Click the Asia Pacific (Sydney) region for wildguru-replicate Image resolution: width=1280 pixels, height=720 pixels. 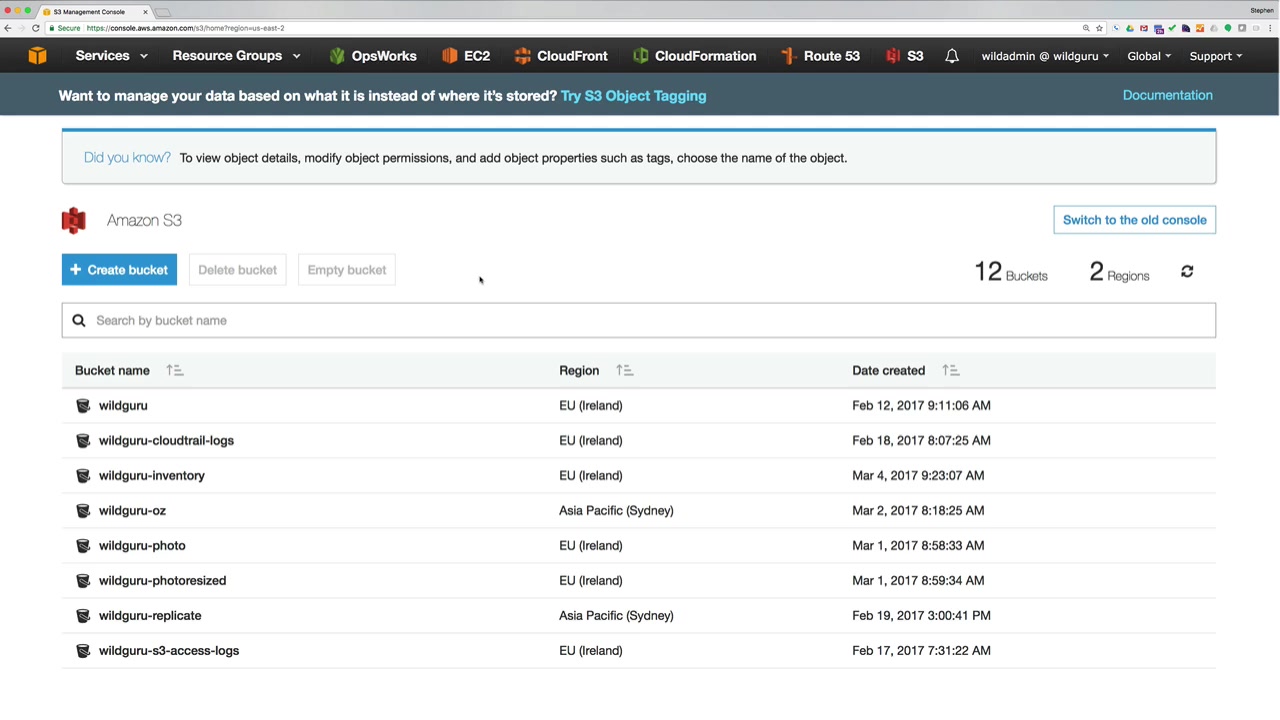tap(616, 615)
